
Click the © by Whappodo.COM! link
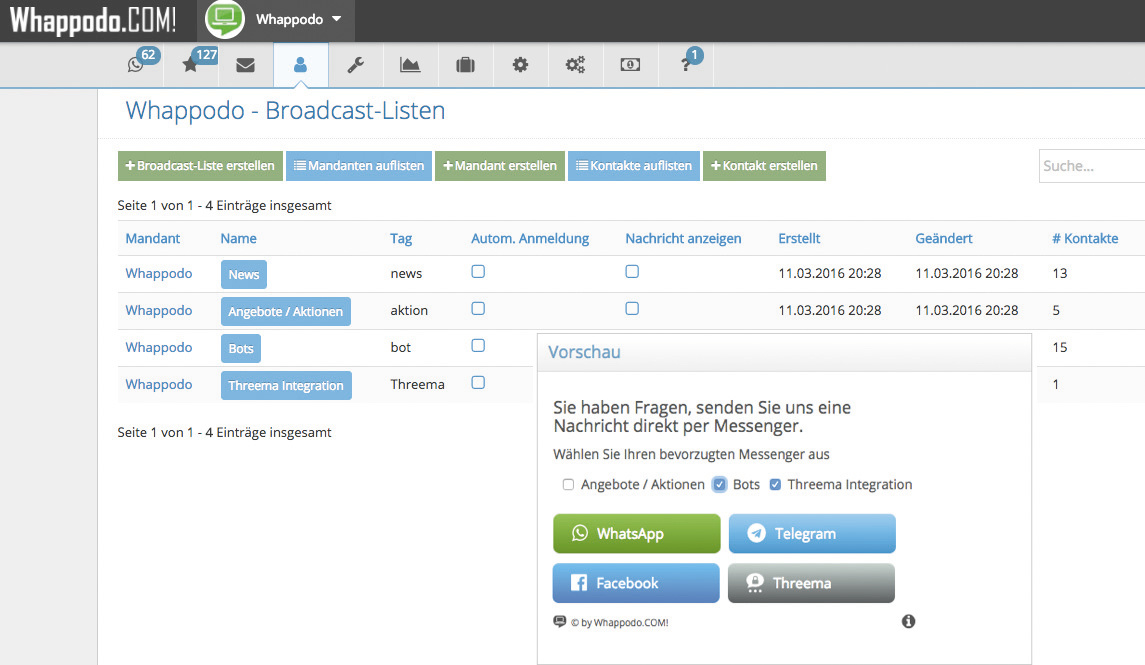(619, 623)
